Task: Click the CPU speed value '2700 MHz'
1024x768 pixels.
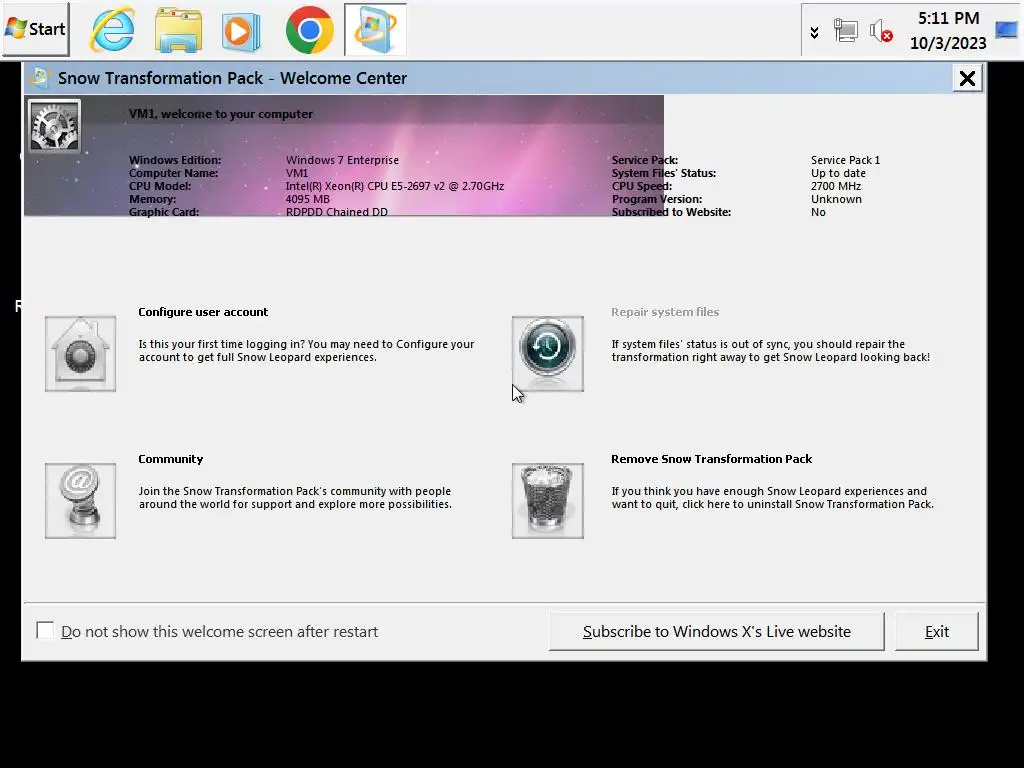Action: 836,186
